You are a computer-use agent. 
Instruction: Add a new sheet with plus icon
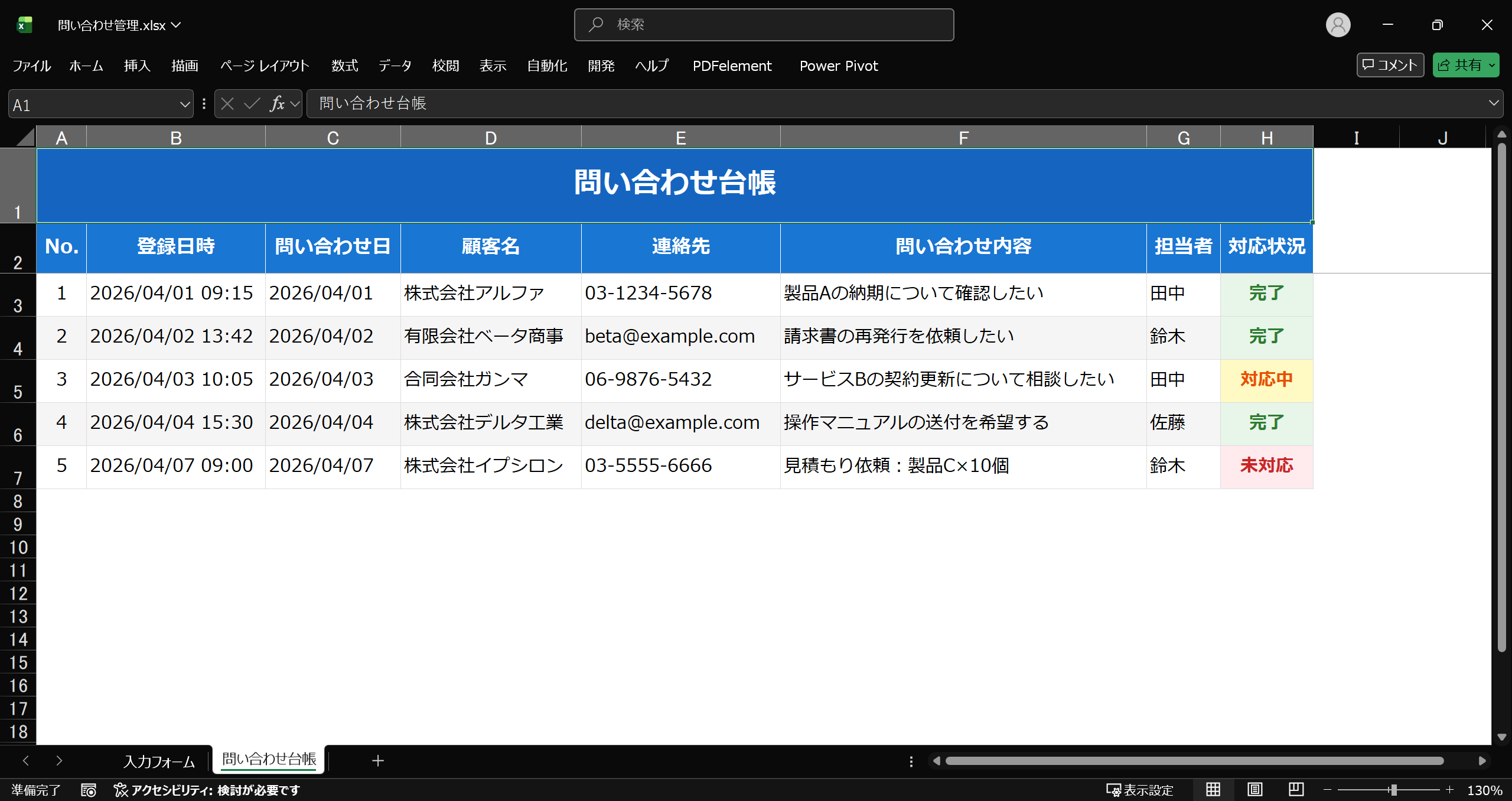[378, 761]
